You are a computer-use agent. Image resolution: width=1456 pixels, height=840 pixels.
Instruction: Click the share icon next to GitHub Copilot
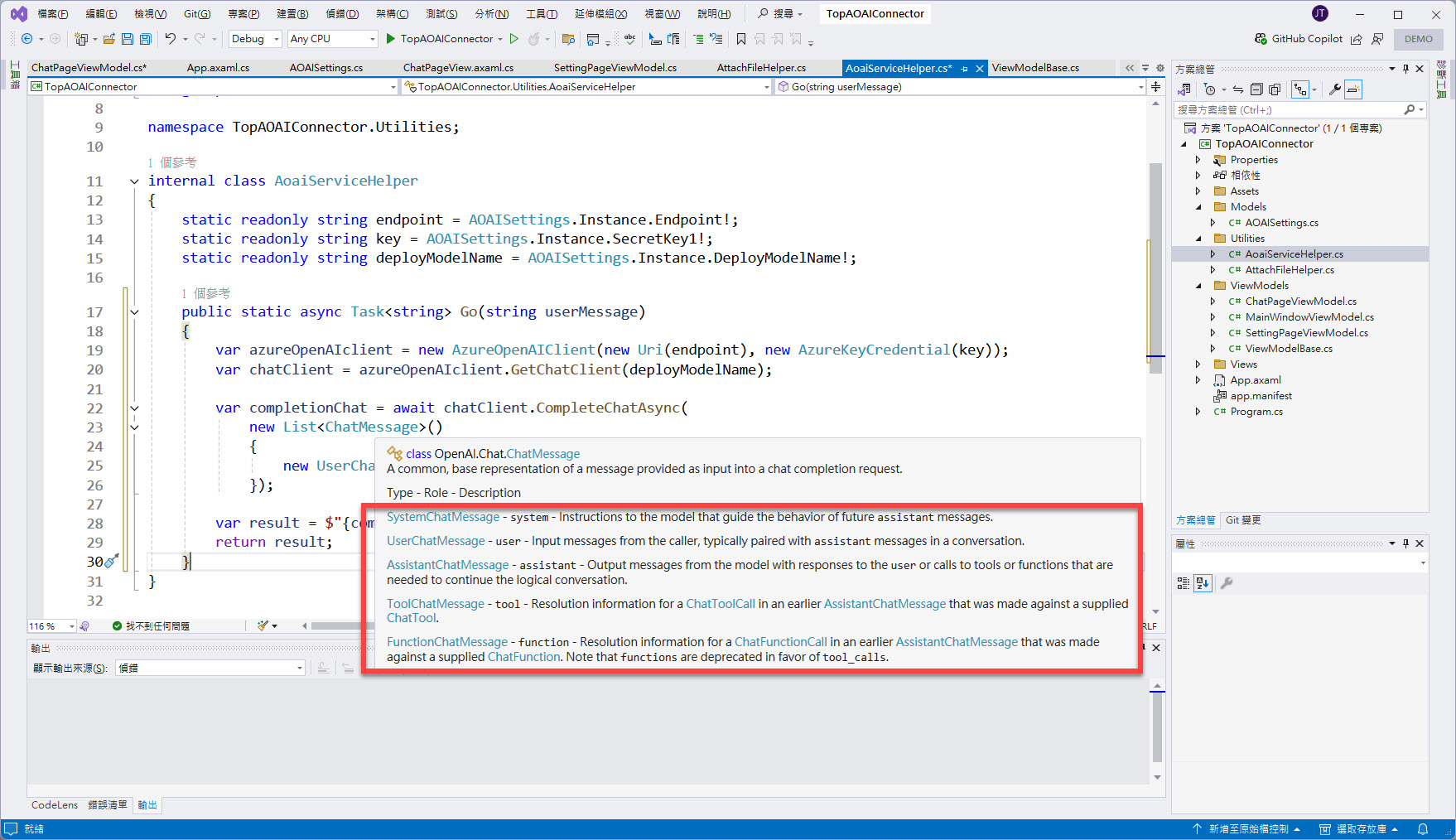[x=1356, y=39]
